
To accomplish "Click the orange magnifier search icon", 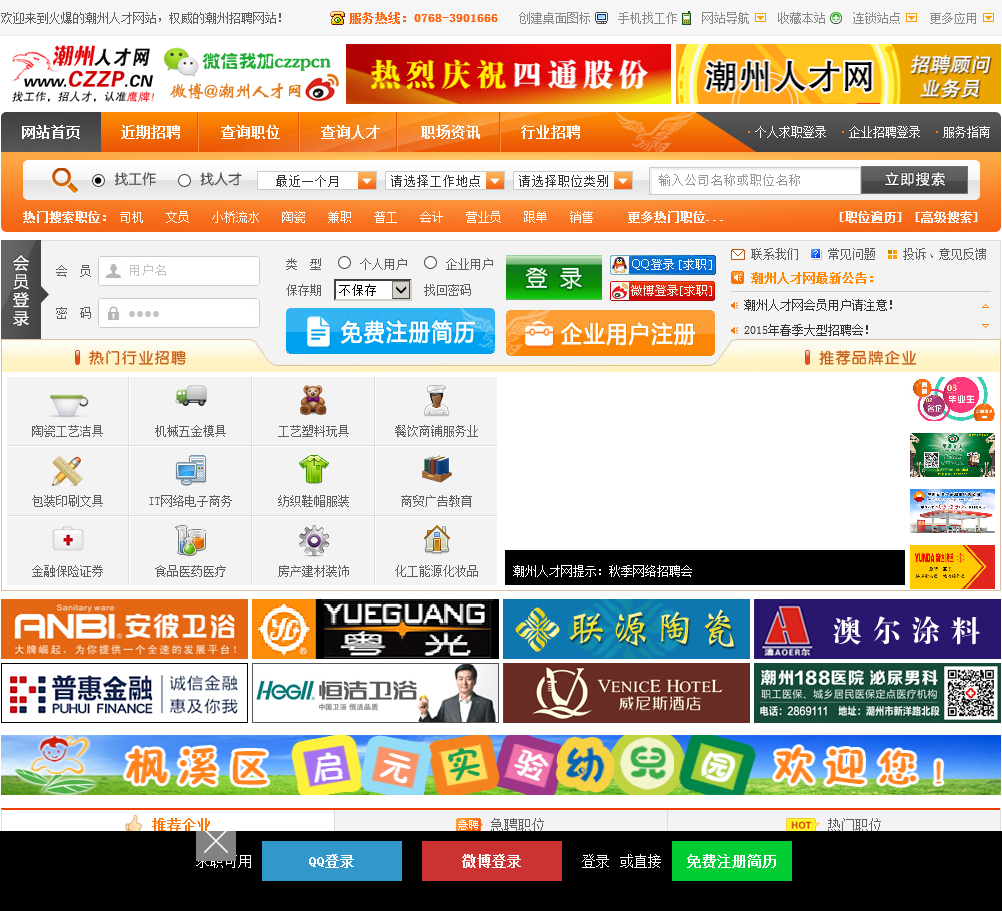I will (64, 180).
